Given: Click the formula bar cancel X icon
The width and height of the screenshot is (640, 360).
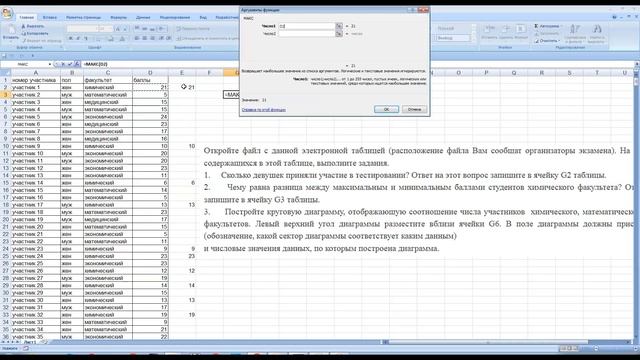Looking at the screenshot, I should pyautogui.click(x=63, y=64).
